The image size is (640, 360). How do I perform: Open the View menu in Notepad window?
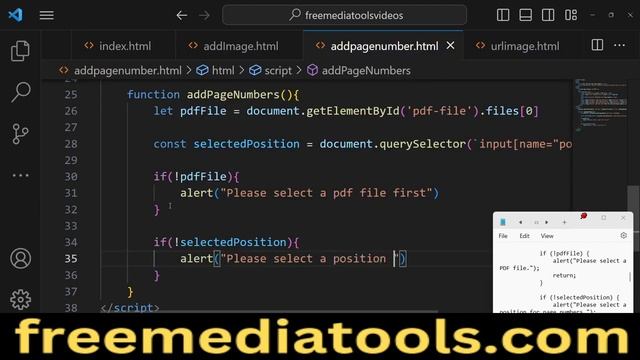pos(547,236)
